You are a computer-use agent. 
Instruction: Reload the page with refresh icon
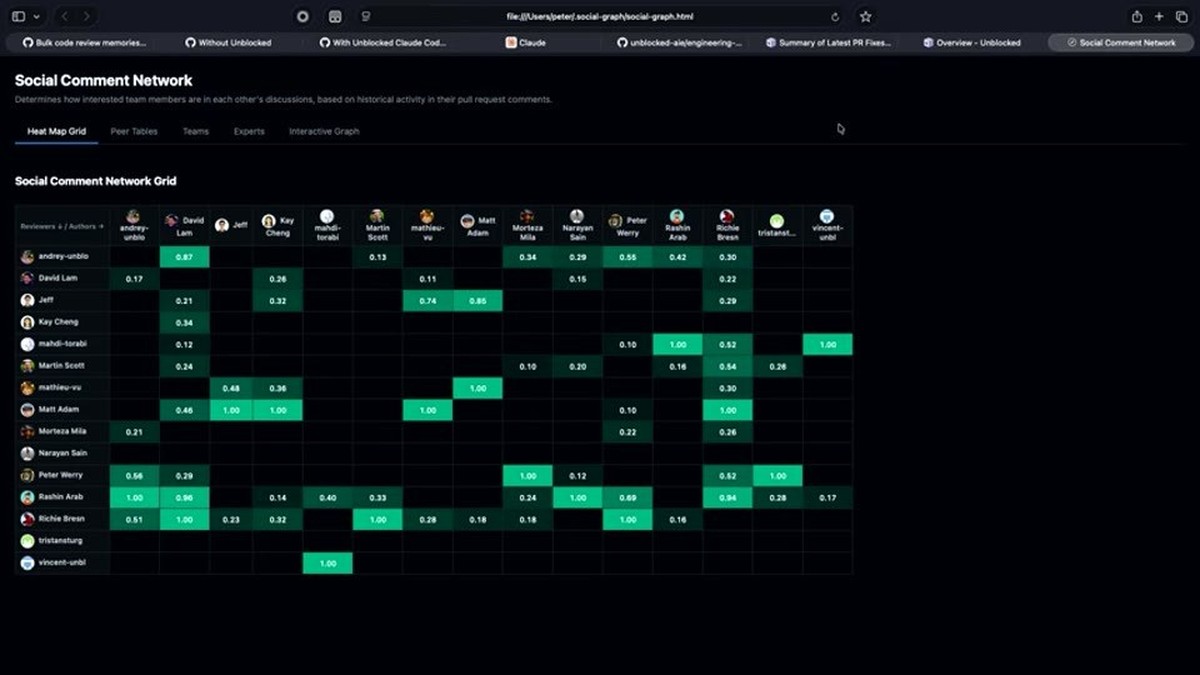(835, 17)
